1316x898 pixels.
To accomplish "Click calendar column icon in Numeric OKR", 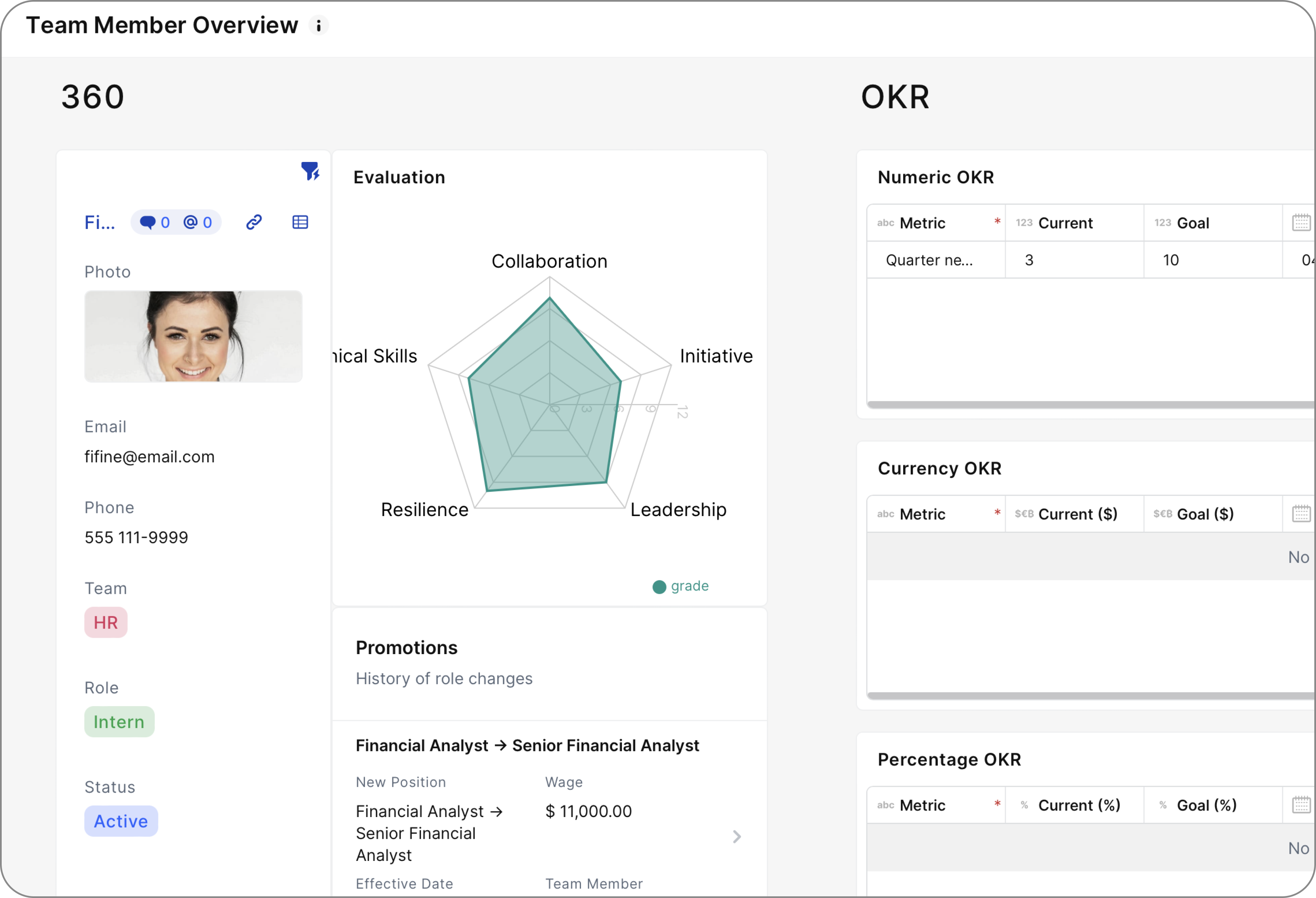I will [x=1301, y=223].
